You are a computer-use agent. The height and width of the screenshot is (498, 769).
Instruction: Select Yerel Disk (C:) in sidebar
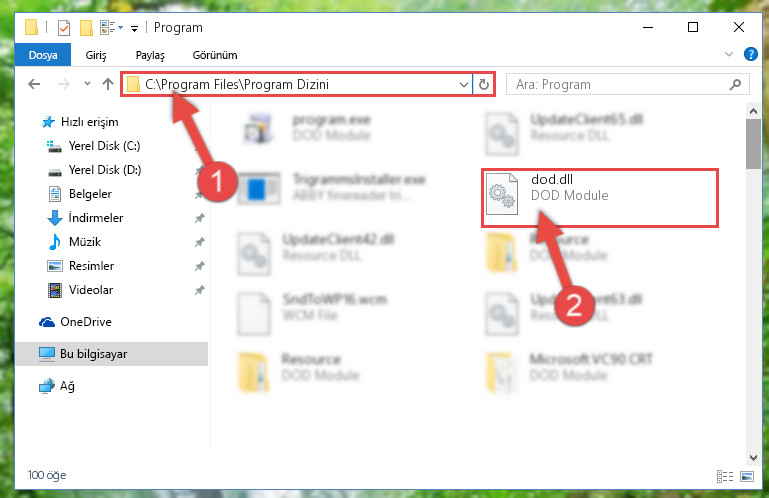pyautogui.click(x=104, y=146)
